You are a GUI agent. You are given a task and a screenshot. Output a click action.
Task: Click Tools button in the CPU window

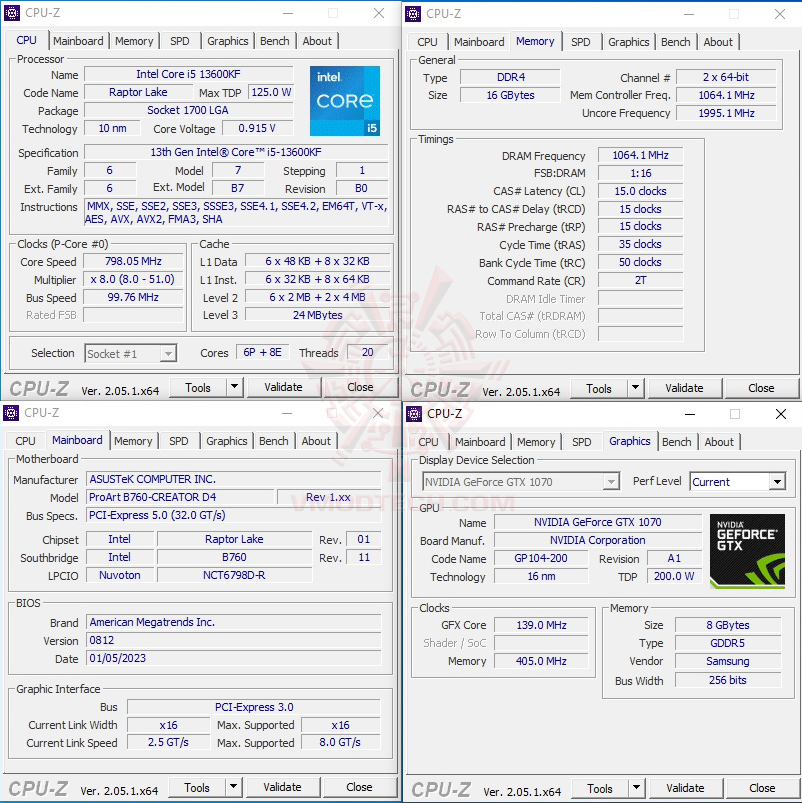(198, 387)
